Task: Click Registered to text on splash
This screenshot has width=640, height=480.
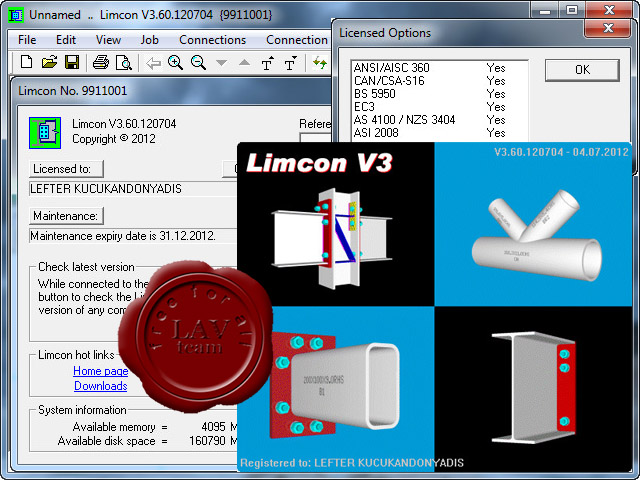Action: pyautogui.click(x=352, y=463)
